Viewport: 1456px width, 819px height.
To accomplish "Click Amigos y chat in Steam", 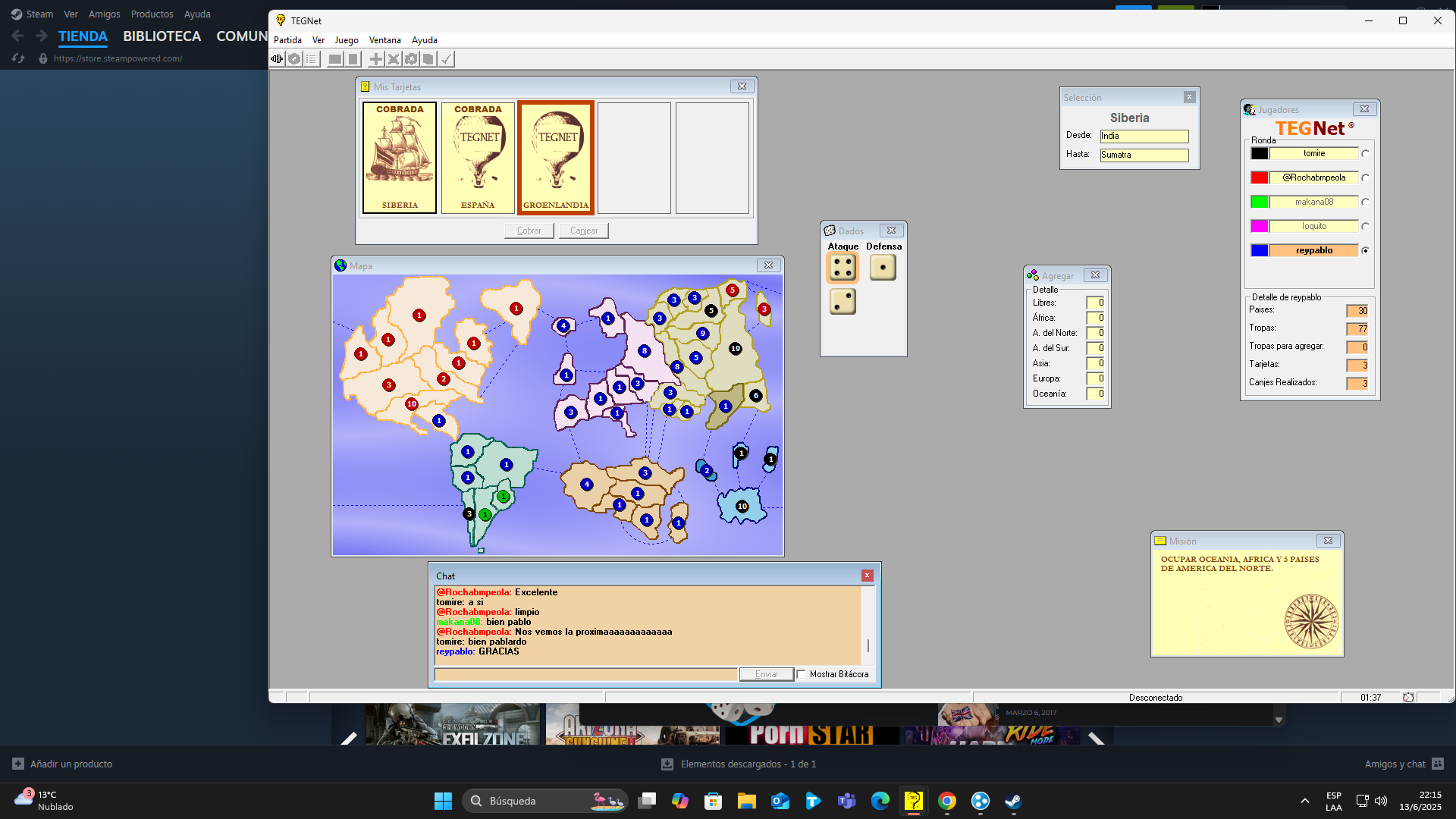I will pos(1404,764).
